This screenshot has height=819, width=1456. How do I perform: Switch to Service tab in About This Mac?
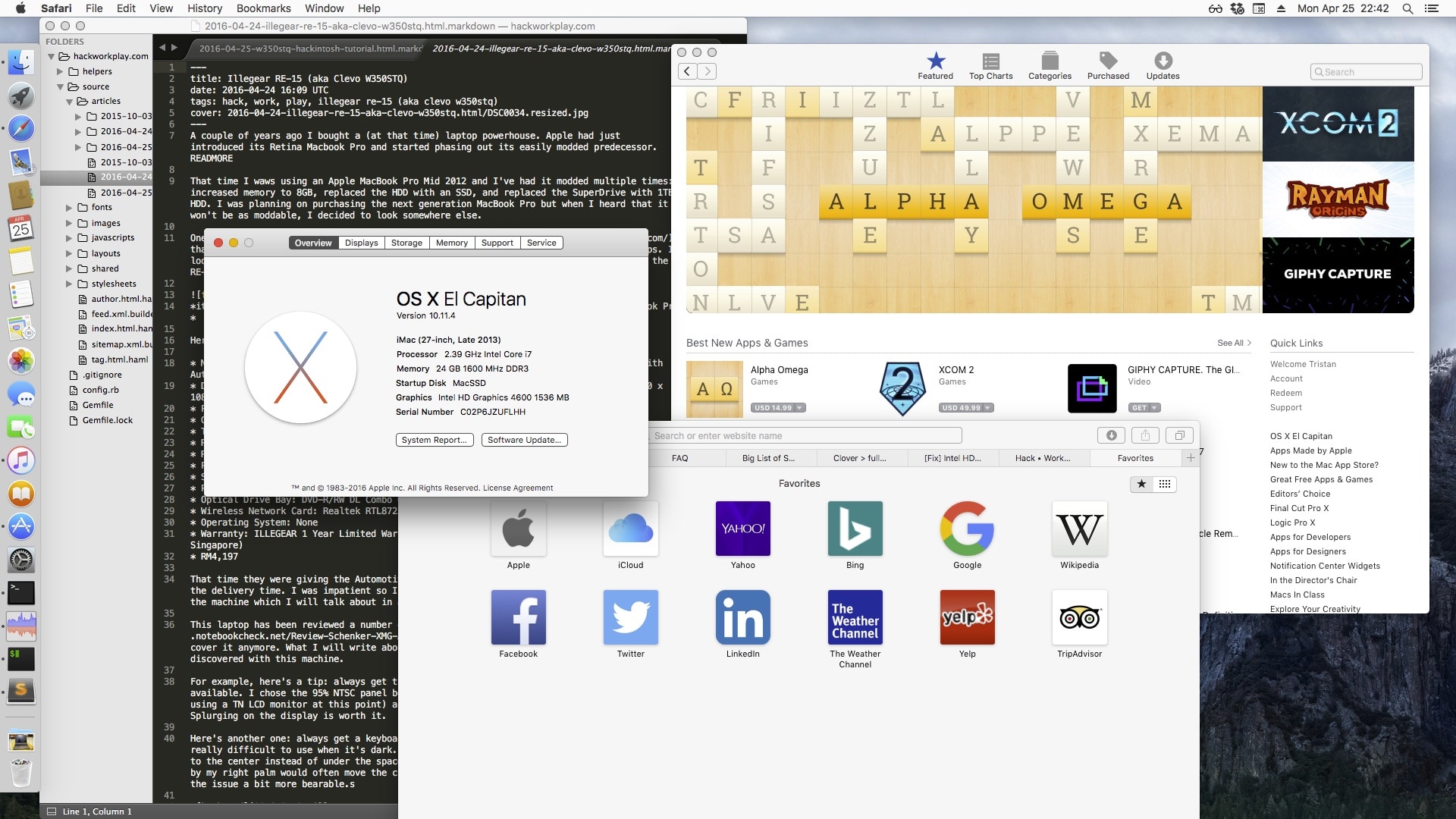click(x=541, y=243)
